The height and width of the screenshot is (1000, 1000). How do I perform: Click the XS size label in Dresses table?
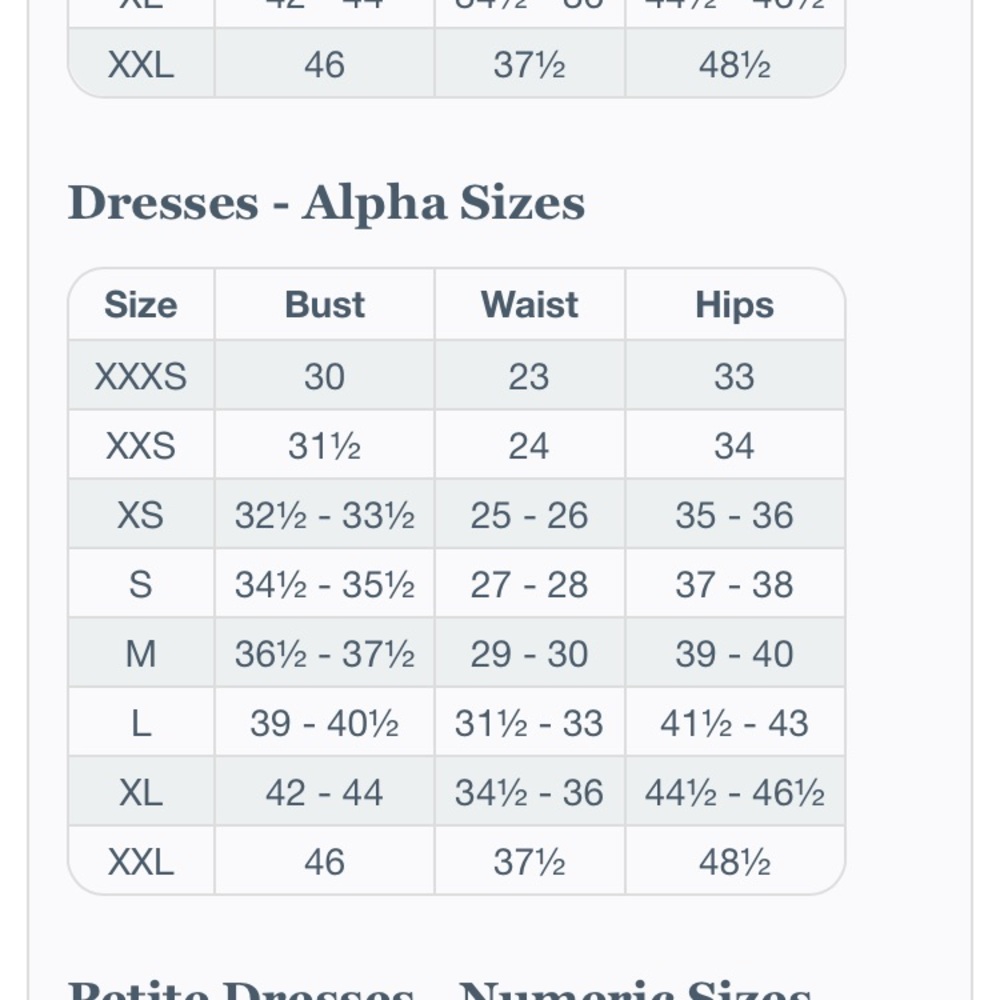click(141, 515)
